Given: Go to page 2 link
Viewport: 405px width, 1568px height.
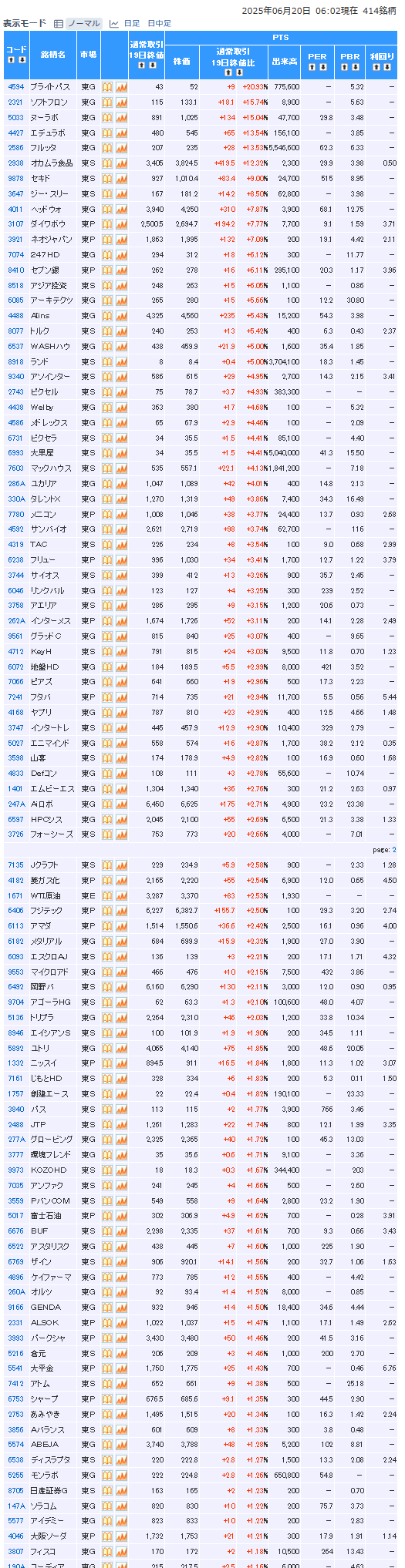Looking at the screenshot, I should [394, 850].
